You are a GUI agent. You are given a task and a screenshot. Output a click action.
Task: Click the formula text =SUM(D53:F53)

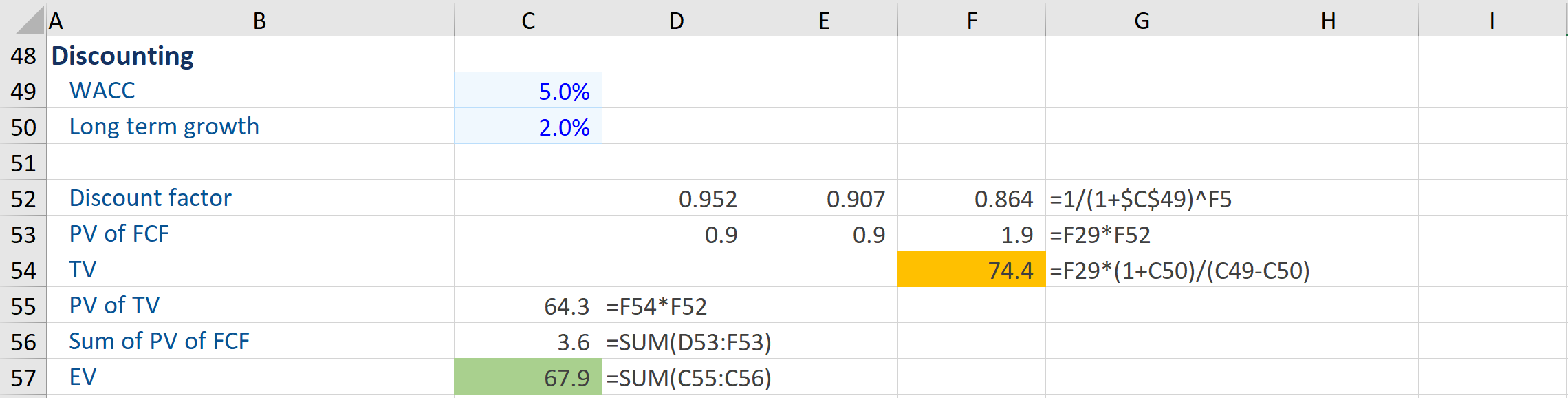688,342
